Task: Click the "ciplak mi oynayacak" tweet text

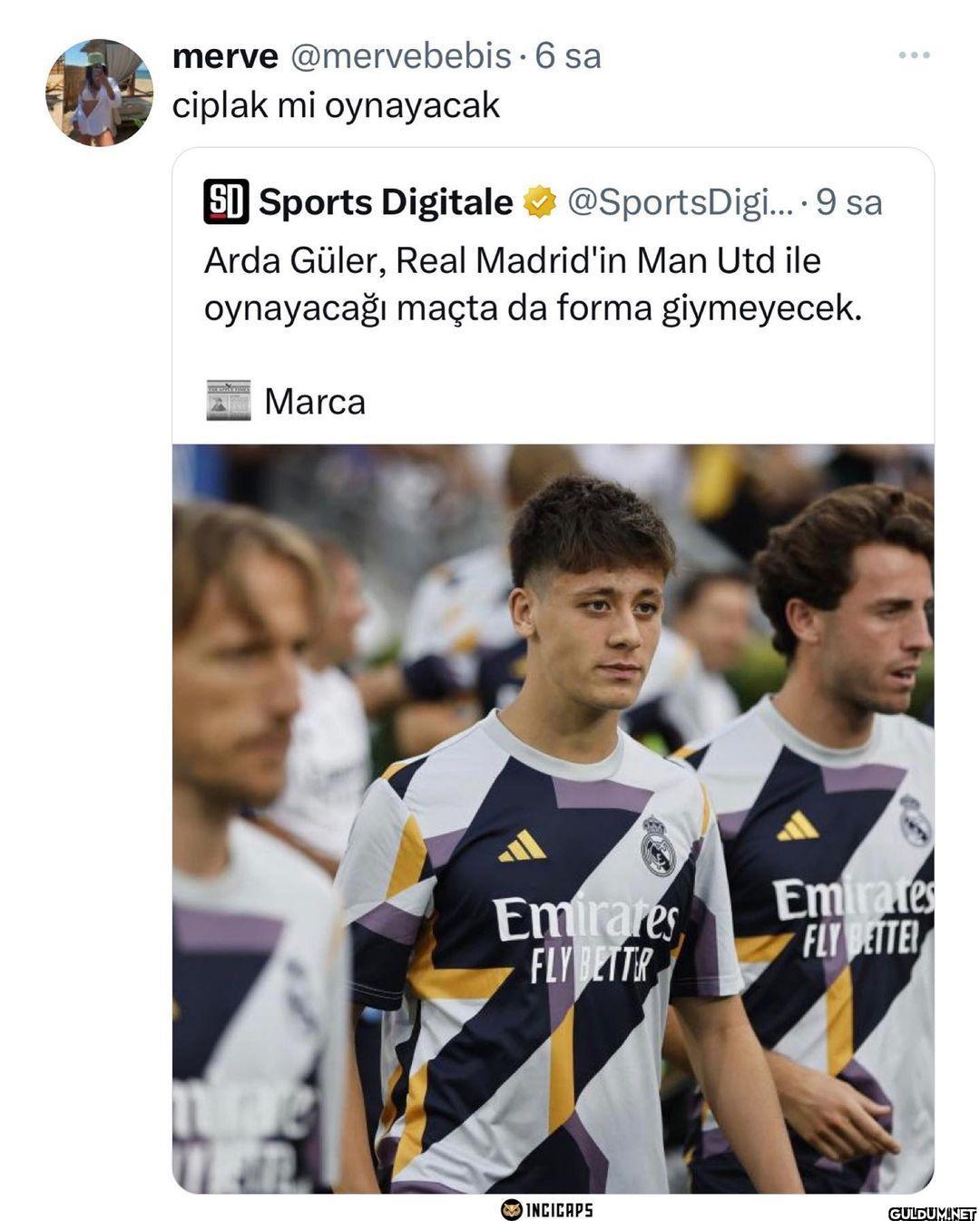Action: click(336, 105)
